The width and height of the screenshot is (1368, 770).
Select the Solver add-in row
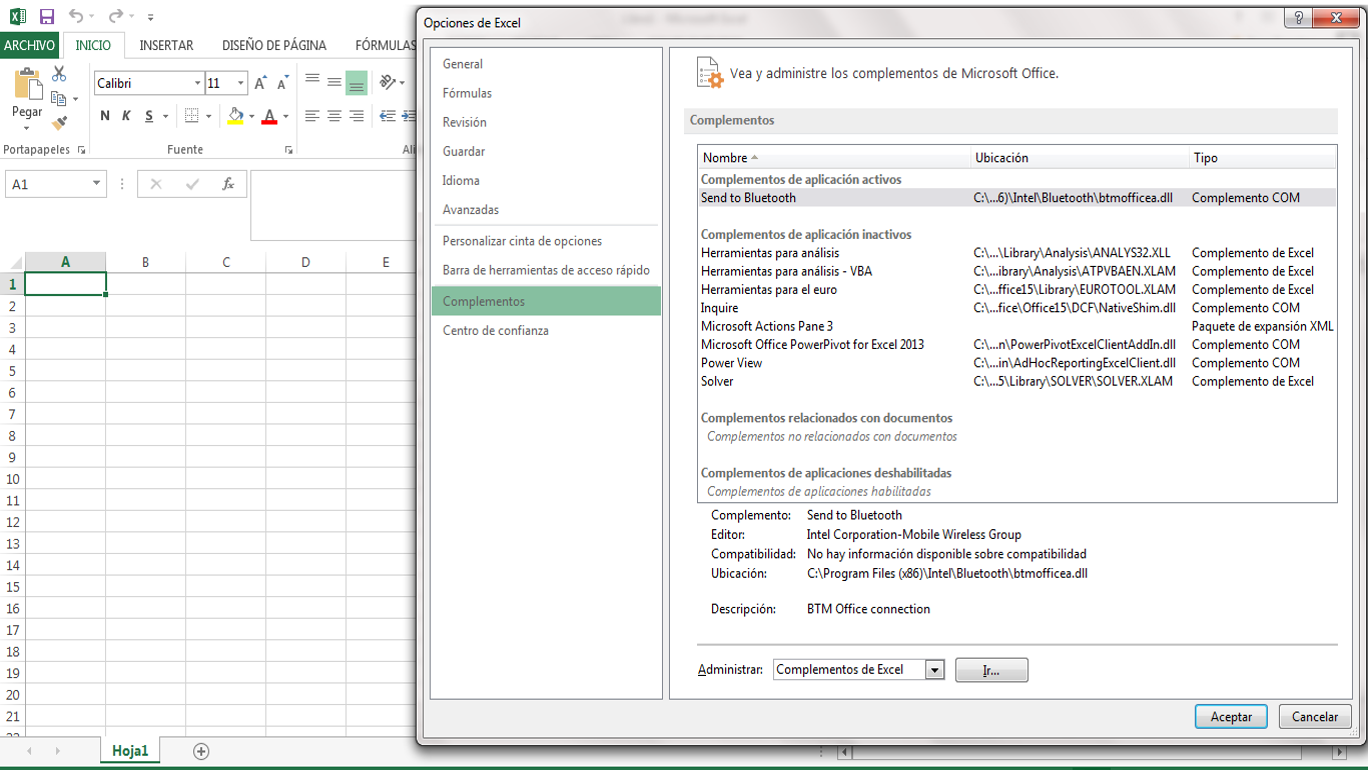coord(717,381)
